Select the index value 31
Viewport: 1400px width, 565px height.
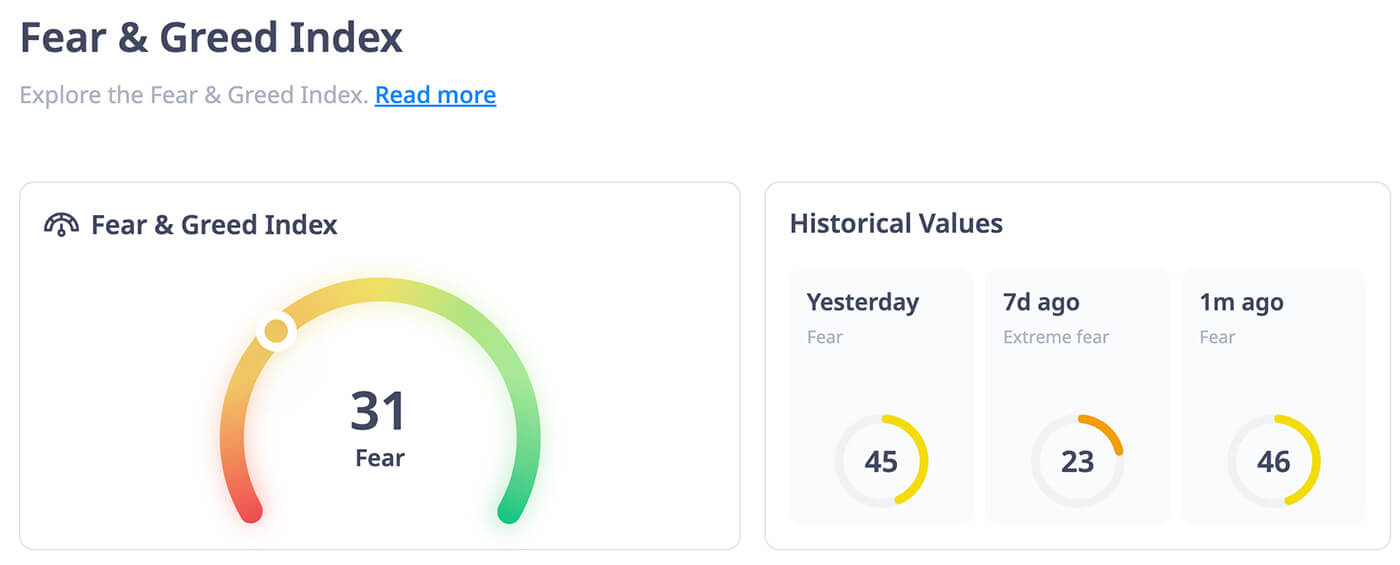point(379,411)
